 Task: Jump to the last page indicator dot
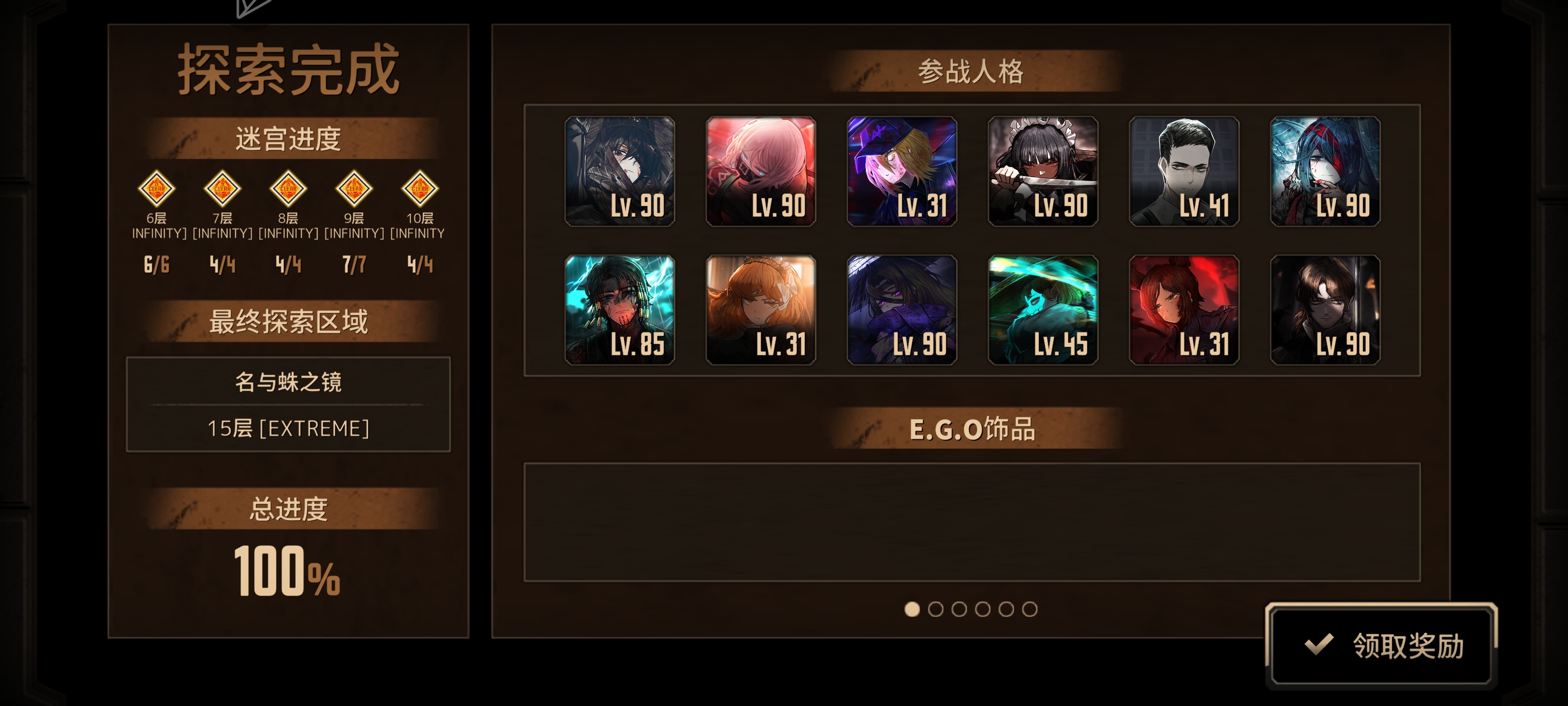[x=1029, y=609]
